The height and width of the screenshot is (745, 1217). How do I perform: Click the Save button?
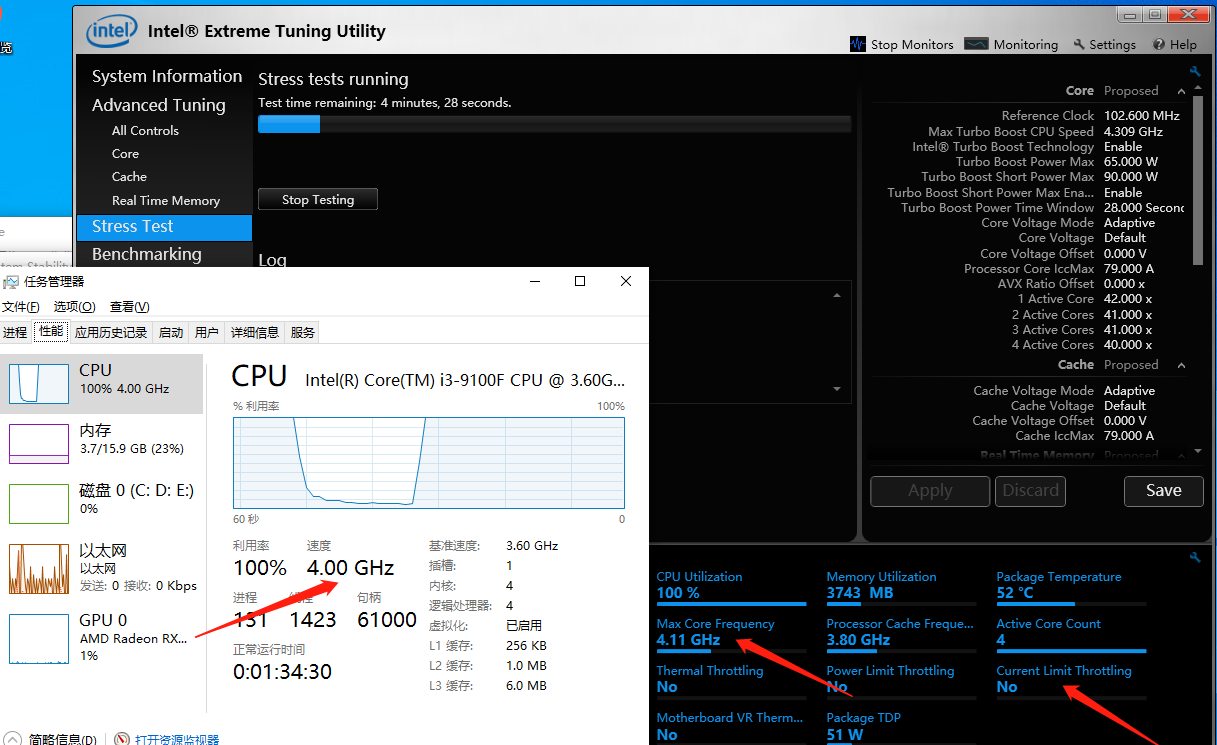tap(1163, 491)
